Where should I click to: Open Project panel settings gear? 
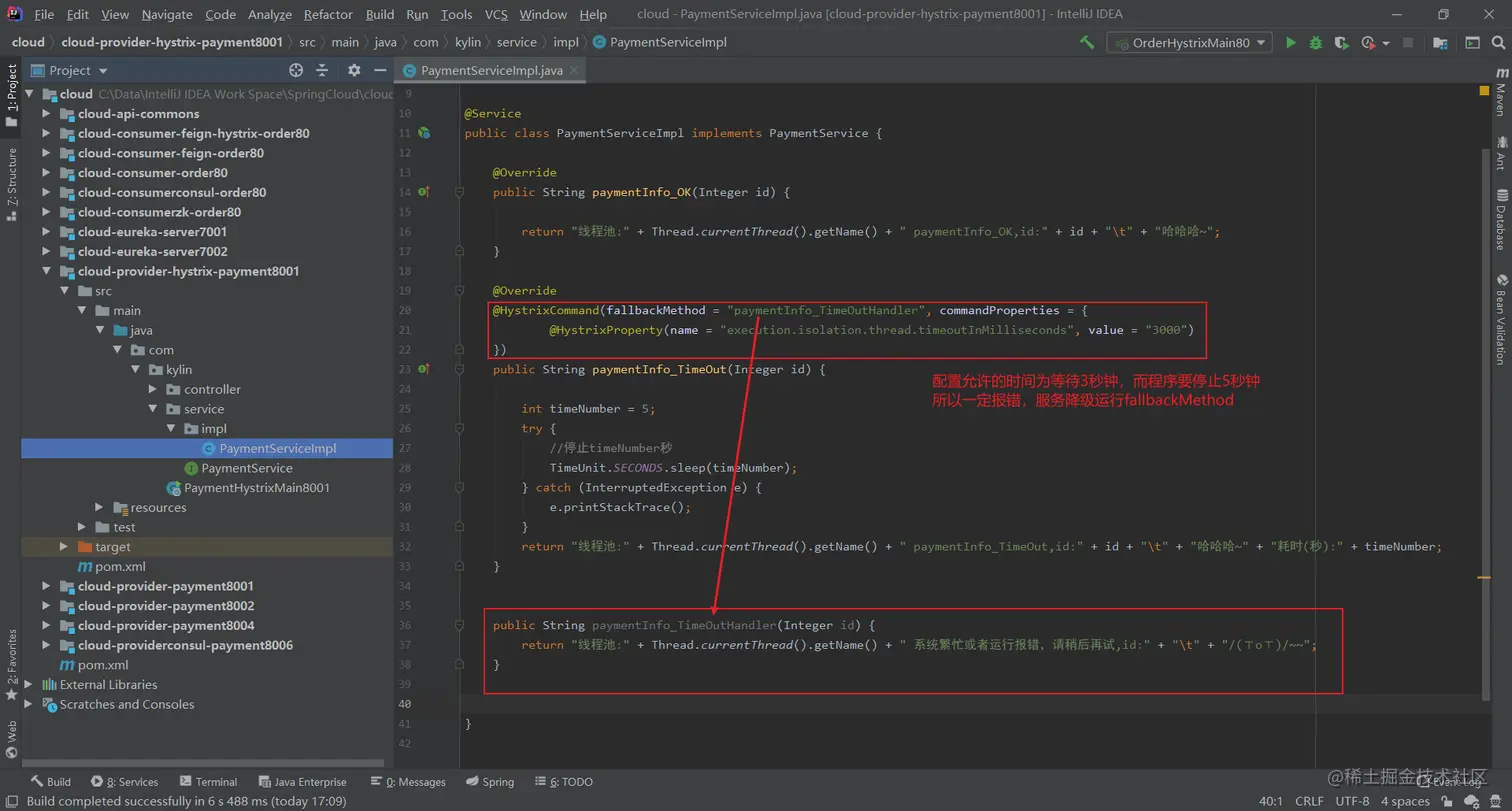354,70
